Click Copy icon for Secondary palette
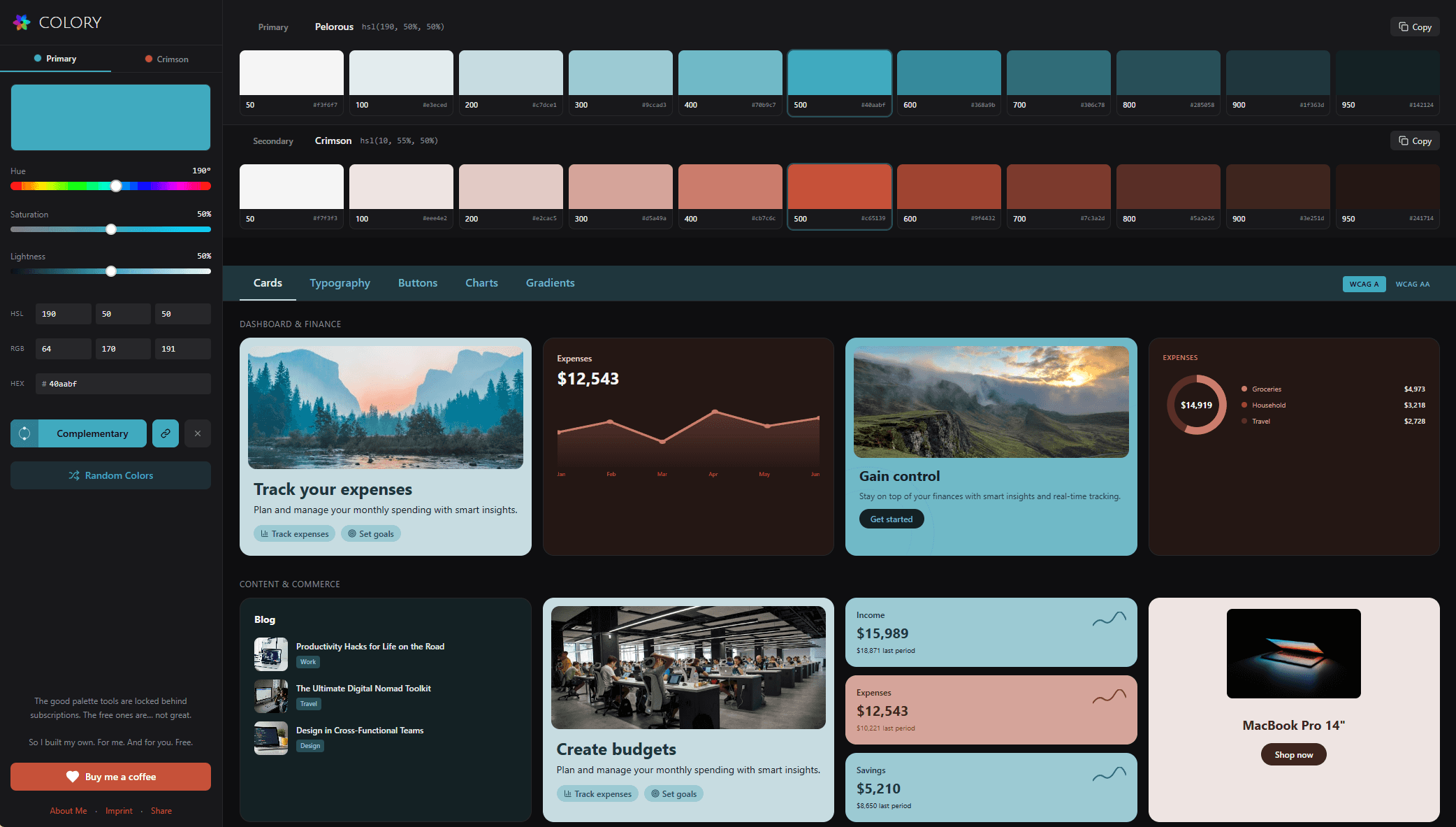This screenshot has width=1456, height=827. tap(1403, 141)
